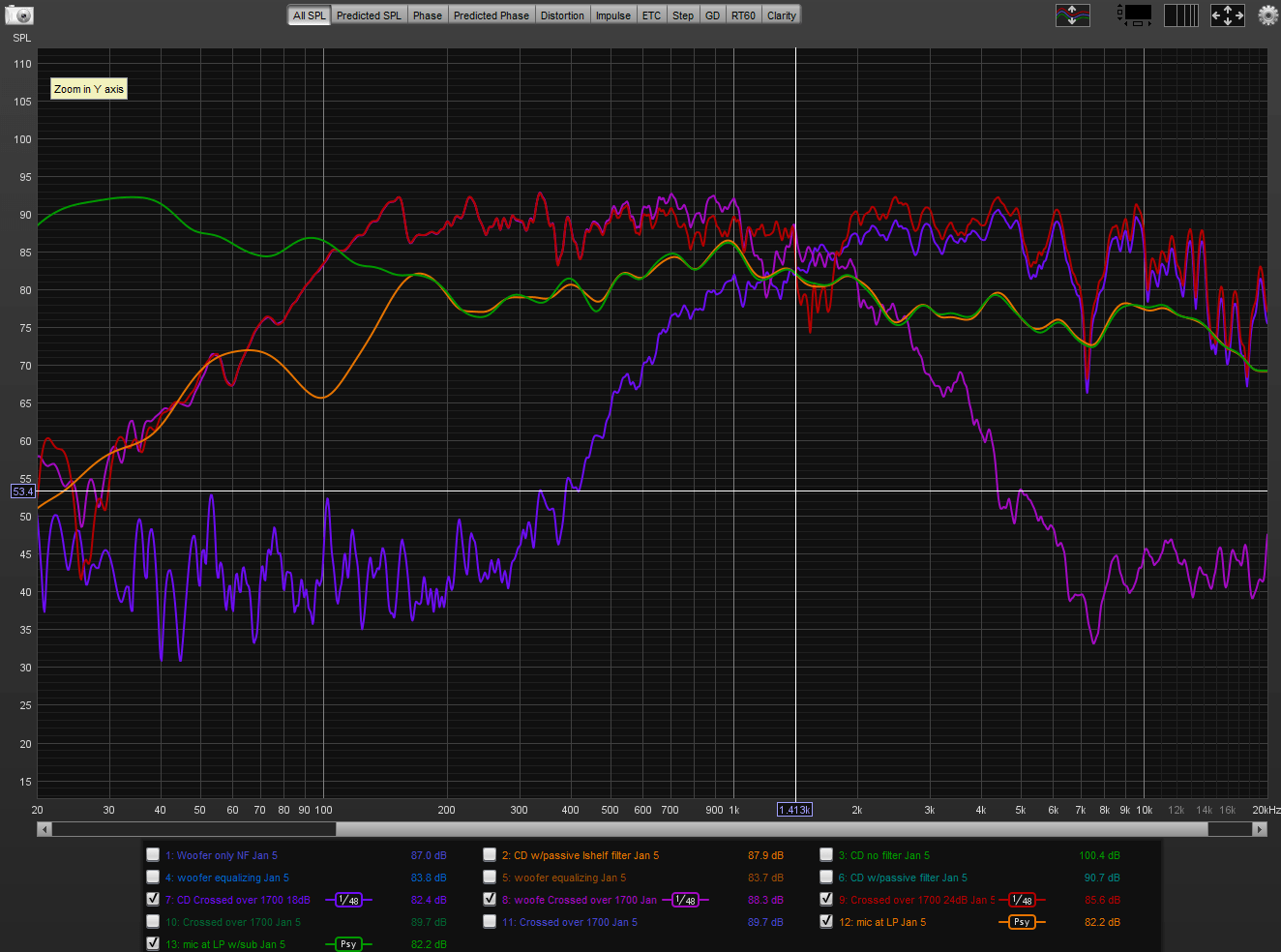1281x952 pixels.
Task: Open the Phase tab
Action: tap(428, 15)
